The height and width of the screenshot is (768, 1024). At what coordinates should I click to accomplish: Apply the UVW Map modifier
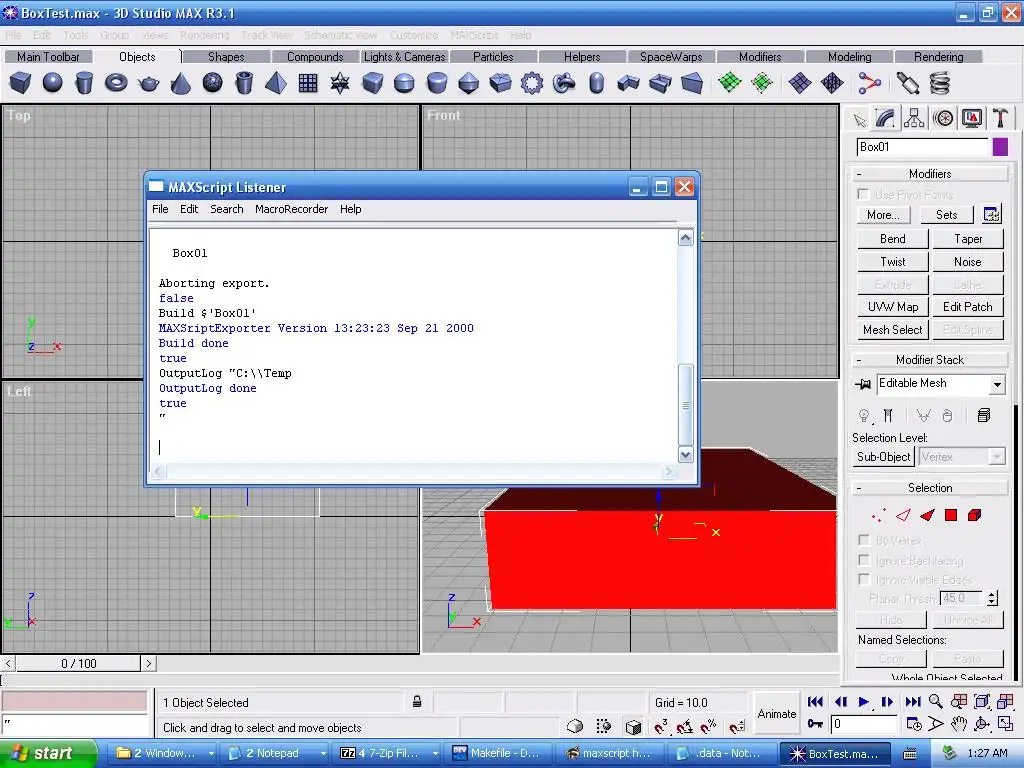click(892, 307)
